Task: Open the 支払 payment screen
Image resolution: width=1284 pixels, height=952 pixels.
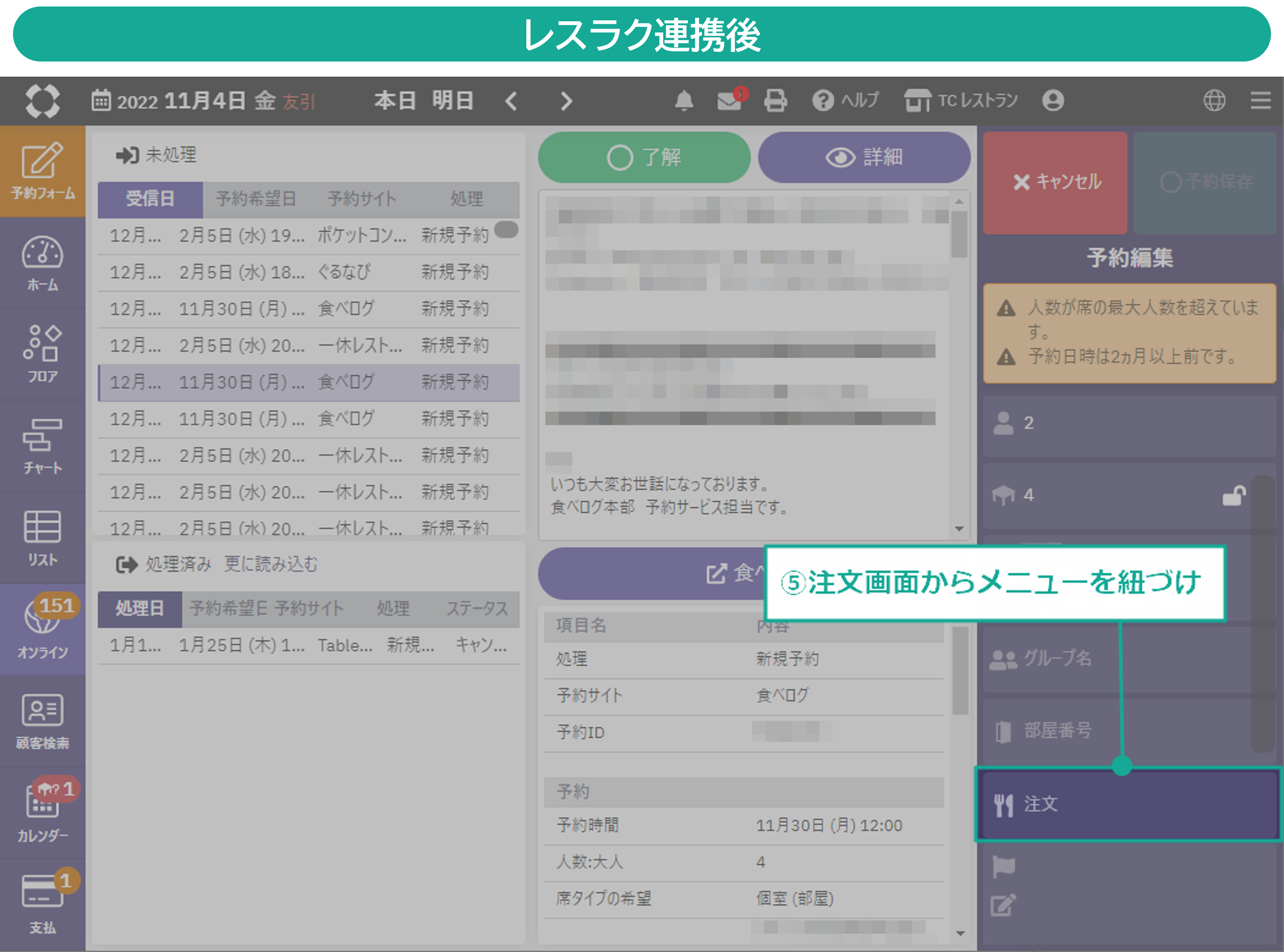Action: tap(42, 904)
